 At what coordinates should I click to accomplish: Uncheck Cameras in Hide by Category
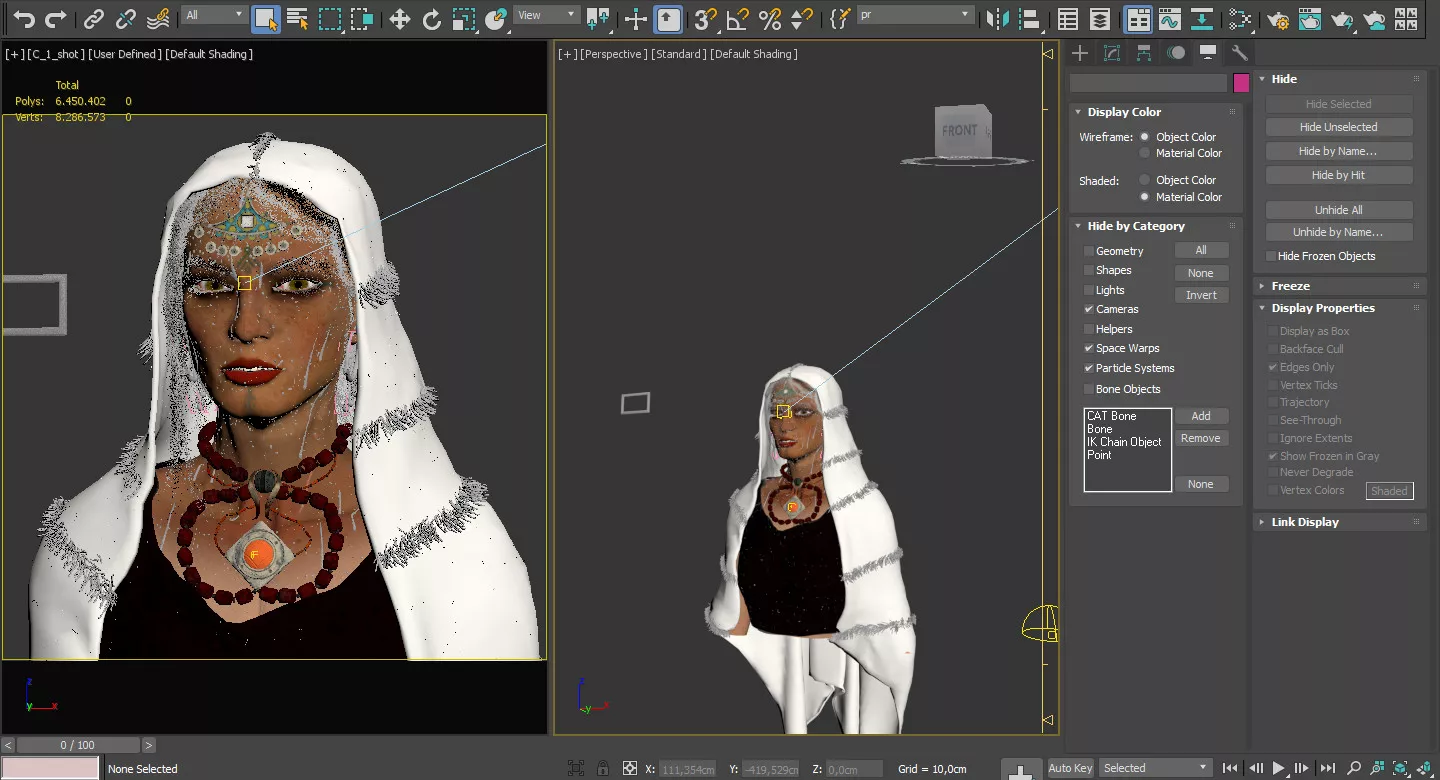click(x=1089, y=309)
